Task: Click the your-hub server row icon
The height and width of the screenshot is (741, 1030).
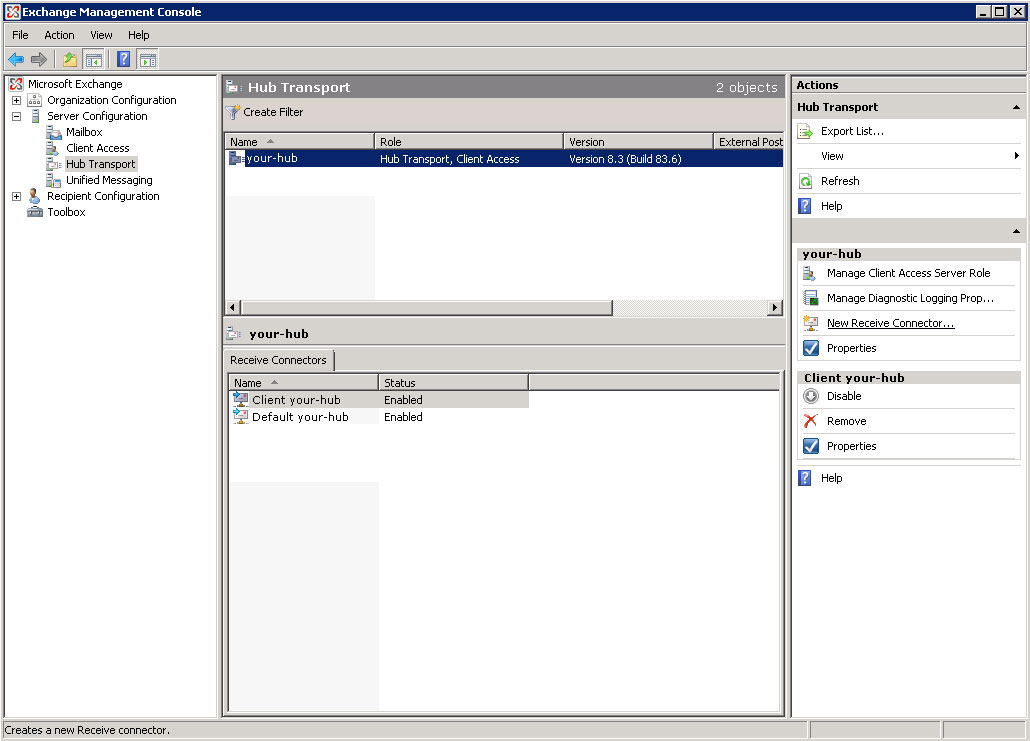Action: coord(236,158)
